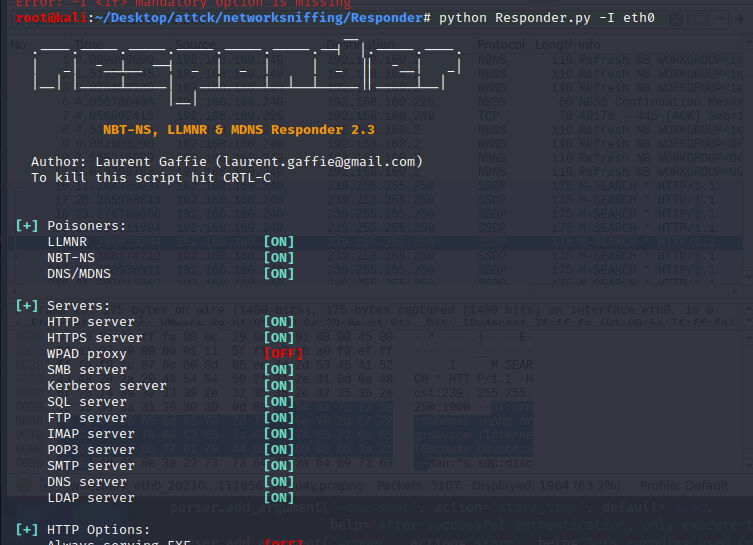Click the SMTP server label

(91, 465)
